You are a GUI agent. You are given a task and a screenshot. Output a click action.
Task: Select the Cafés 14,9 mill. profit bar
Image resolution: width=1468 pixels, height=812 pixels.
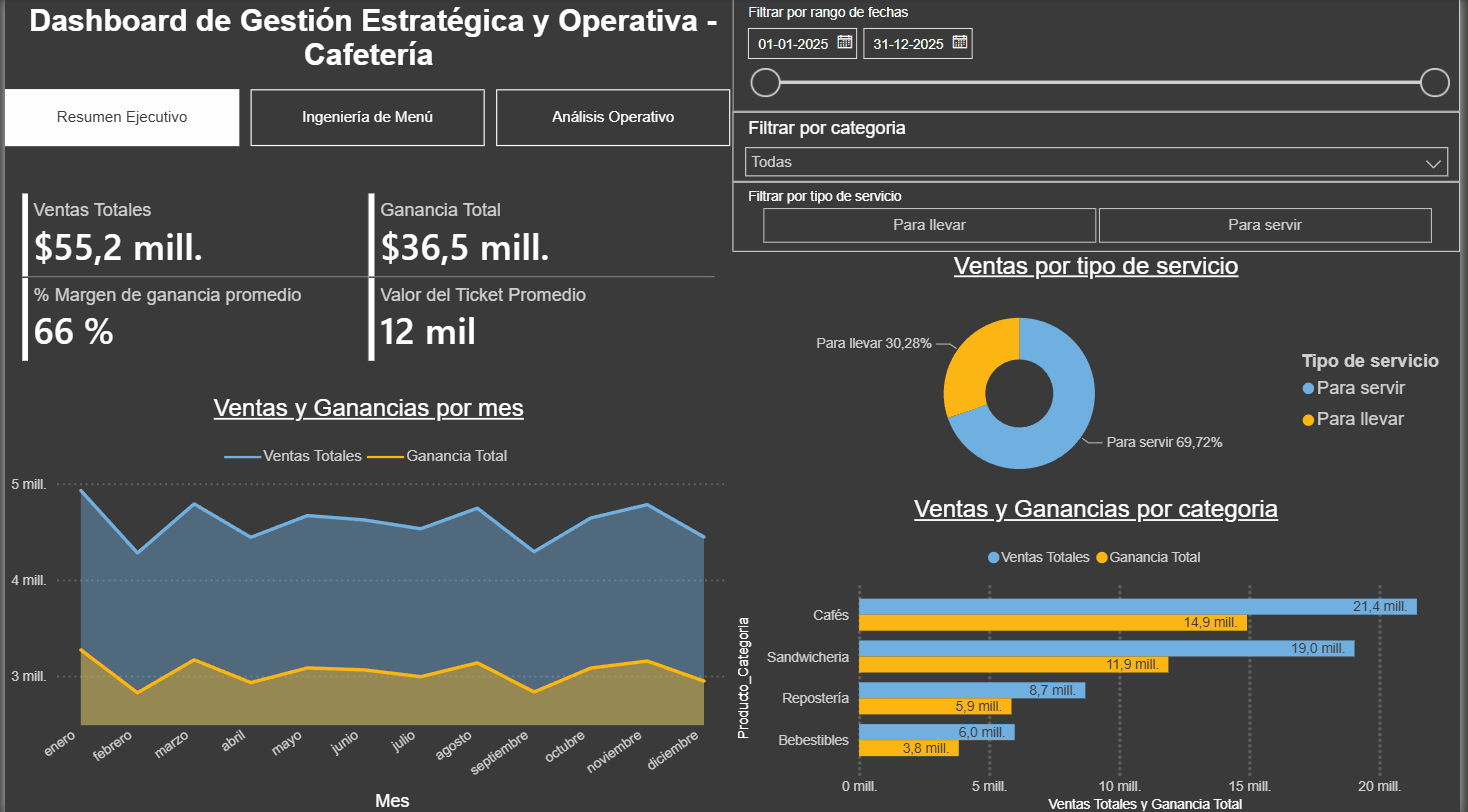tap(1053, 623)
